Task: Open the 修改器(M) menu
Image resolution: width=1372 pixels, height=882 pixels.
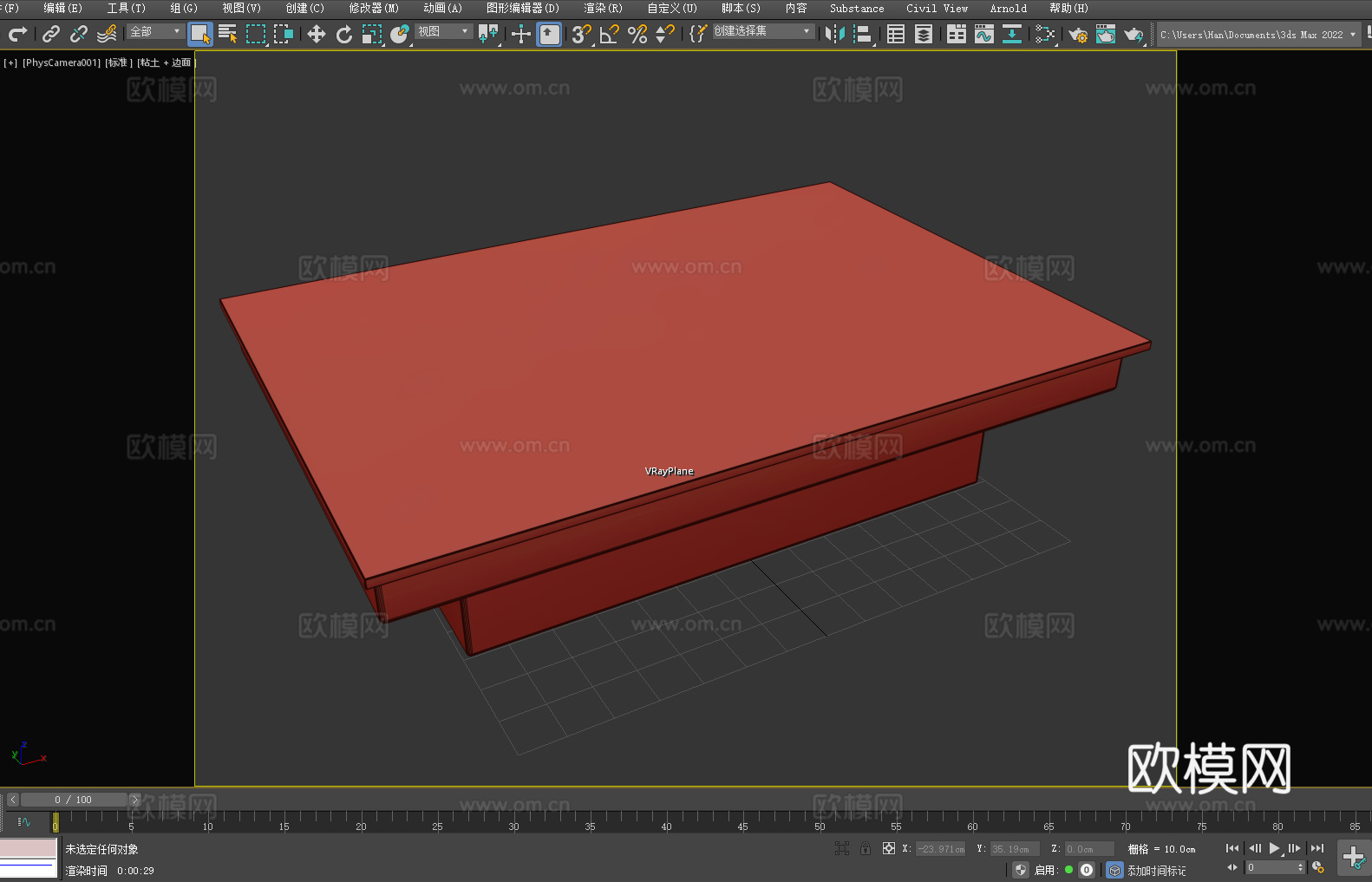Action: pyautogui.click(x=374, y=8)
